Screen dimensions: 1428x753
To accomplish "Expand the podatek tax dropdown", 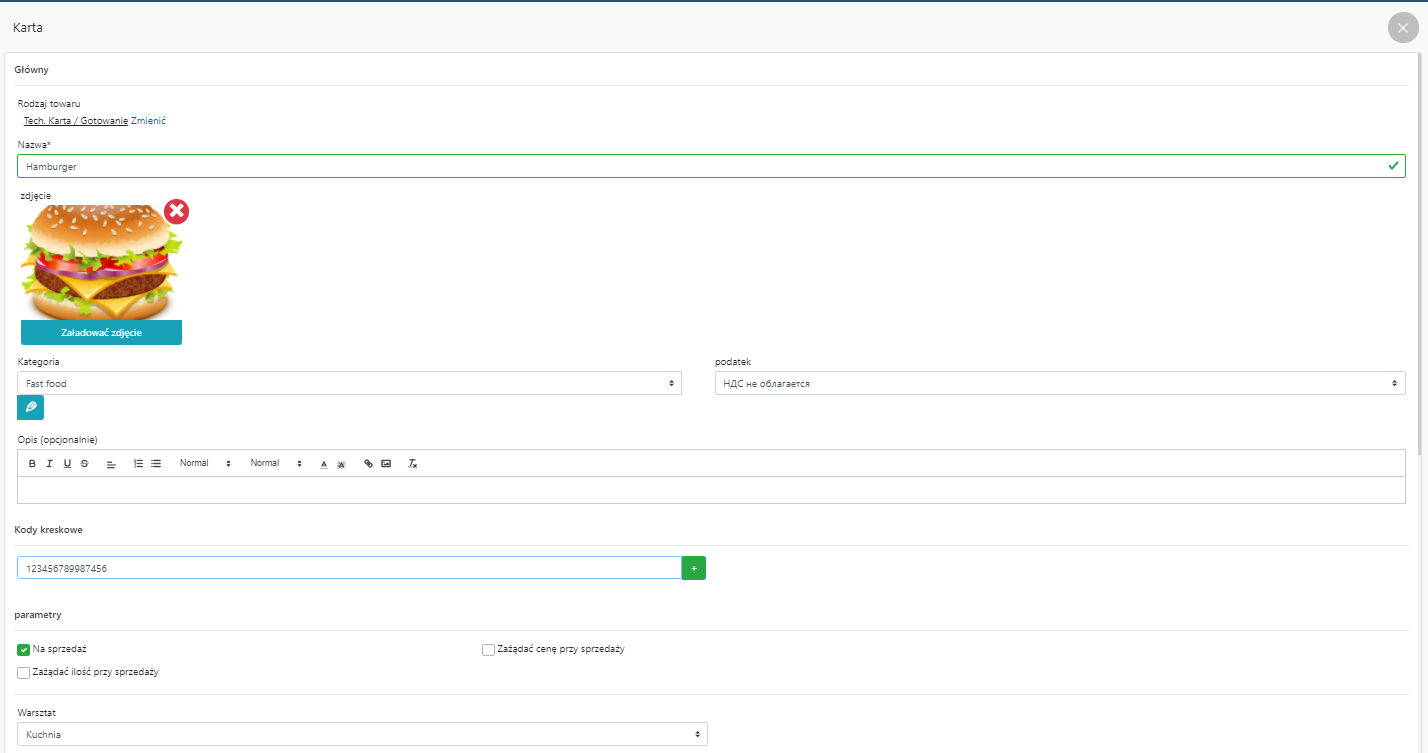I will (x=1059, y=384).
